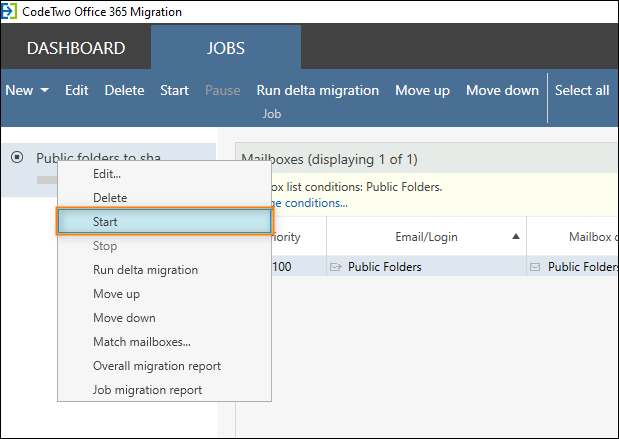Open Job migration report from the context menu
Image resolution: width=619 pixels, height=439 pixels.
pos(165,390)
